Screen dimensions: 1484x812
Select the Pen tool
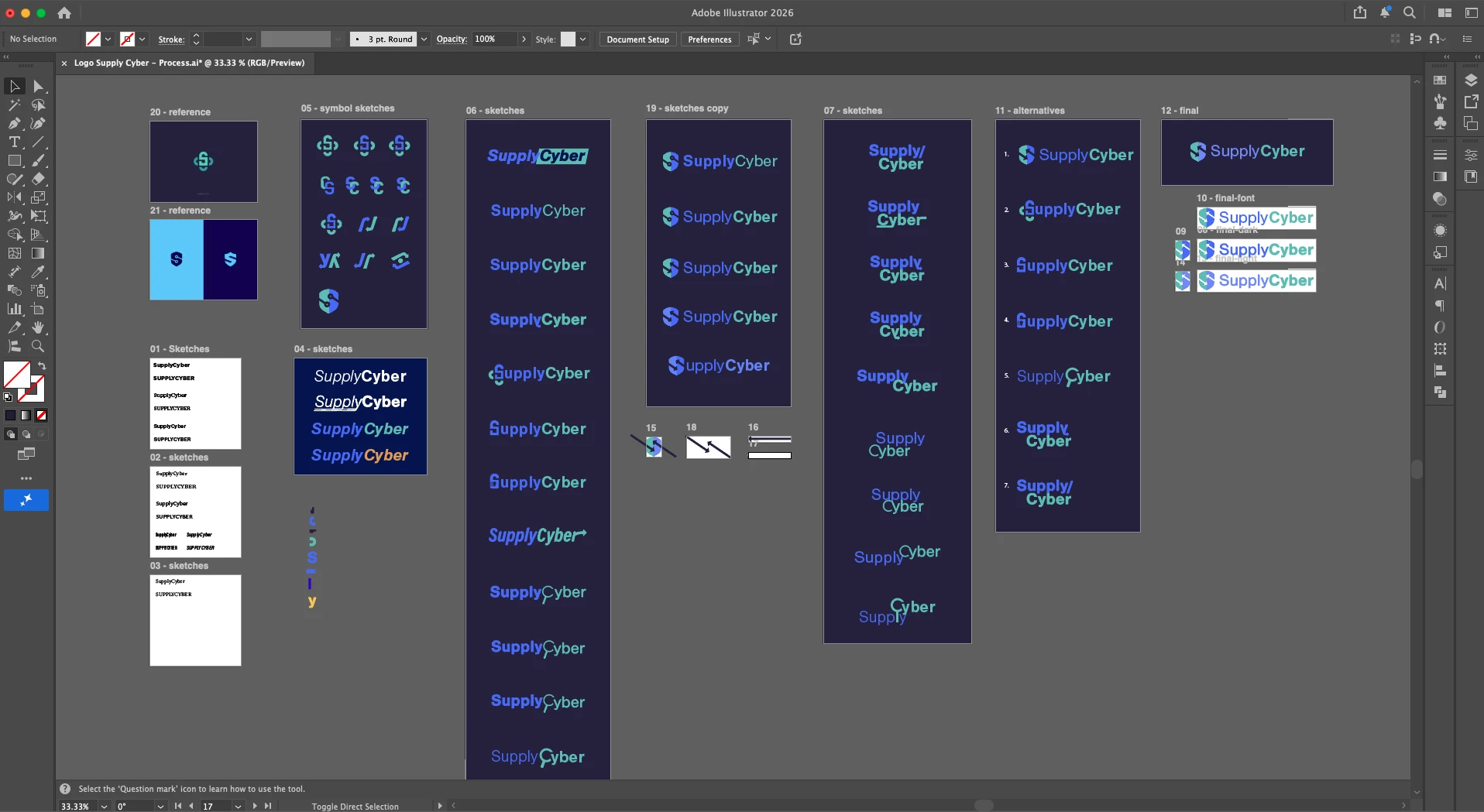pyautogui.click(x=14, y=123)
